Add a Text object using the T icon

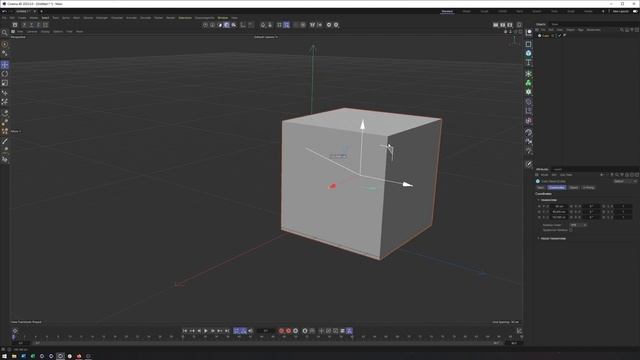click(529, 62)
